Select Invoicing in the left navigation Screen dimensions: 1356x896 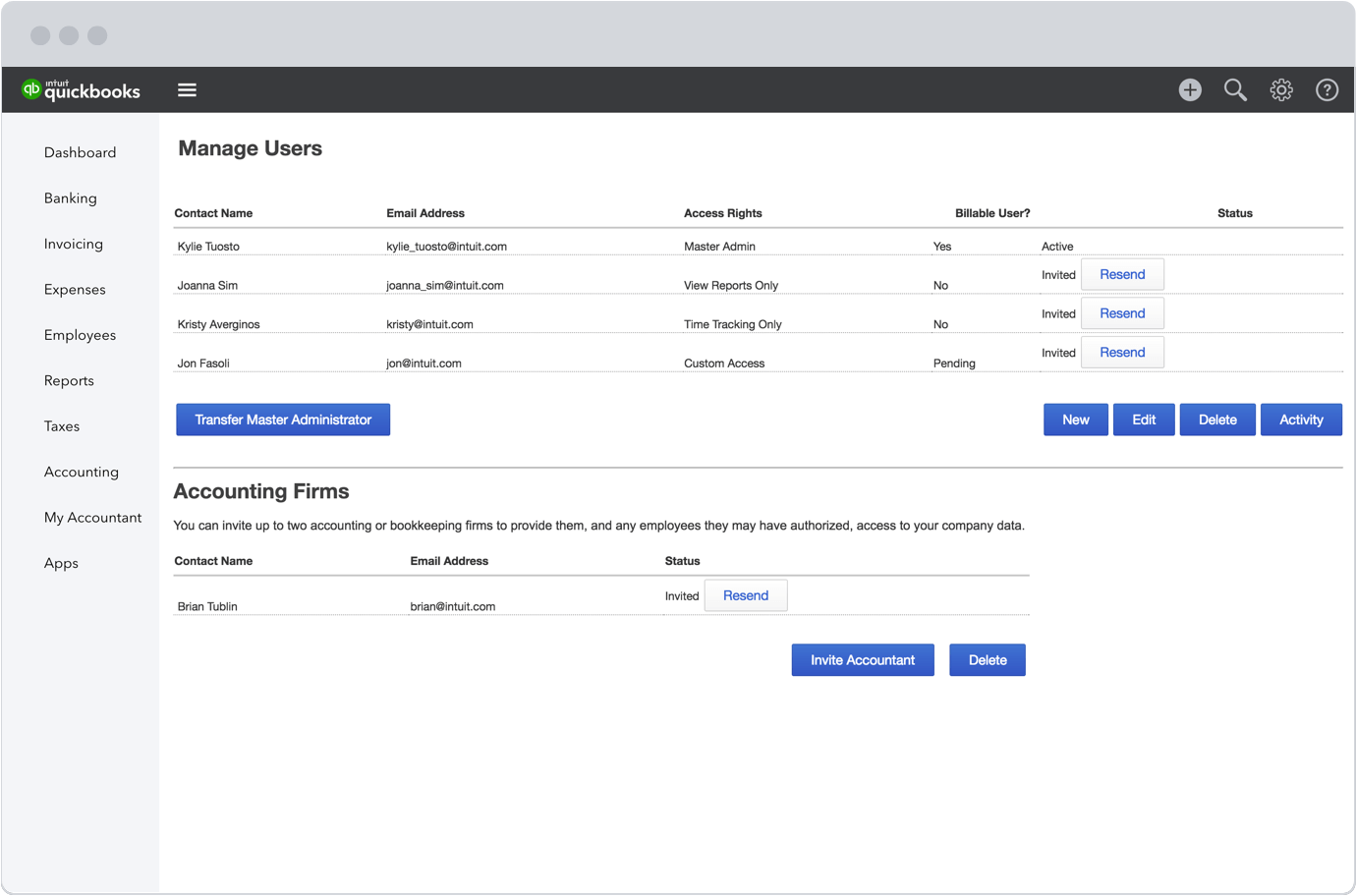point(73,244)
